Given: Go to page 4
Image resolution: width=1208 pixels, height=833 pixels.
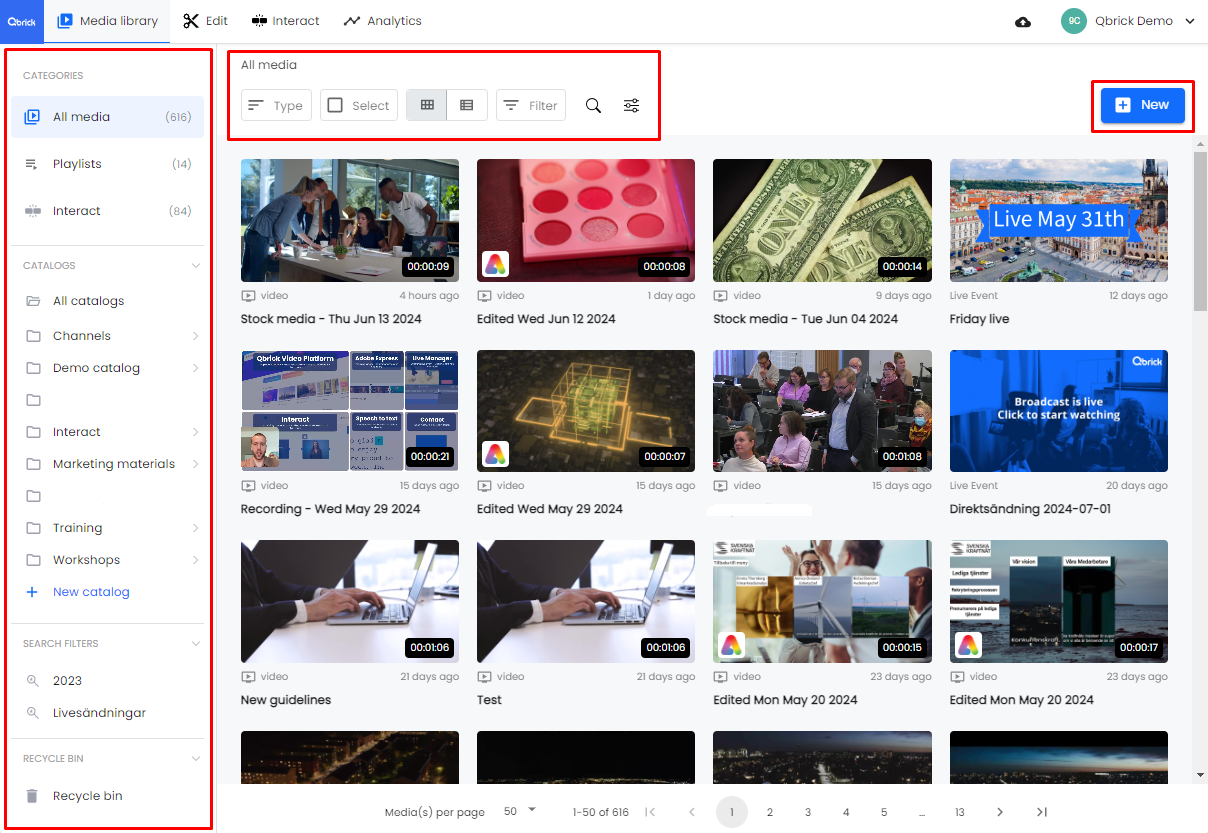Looking at the screenshot, I should point(846,812).
